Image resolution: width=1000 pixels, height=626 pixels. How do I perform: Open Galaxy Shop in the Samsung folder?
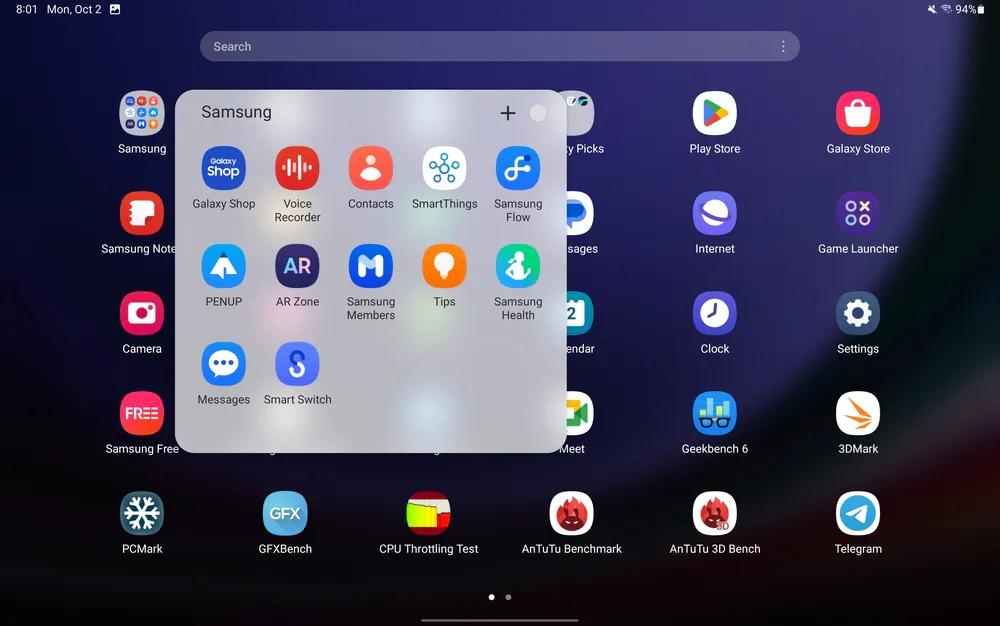coord(223,169)
